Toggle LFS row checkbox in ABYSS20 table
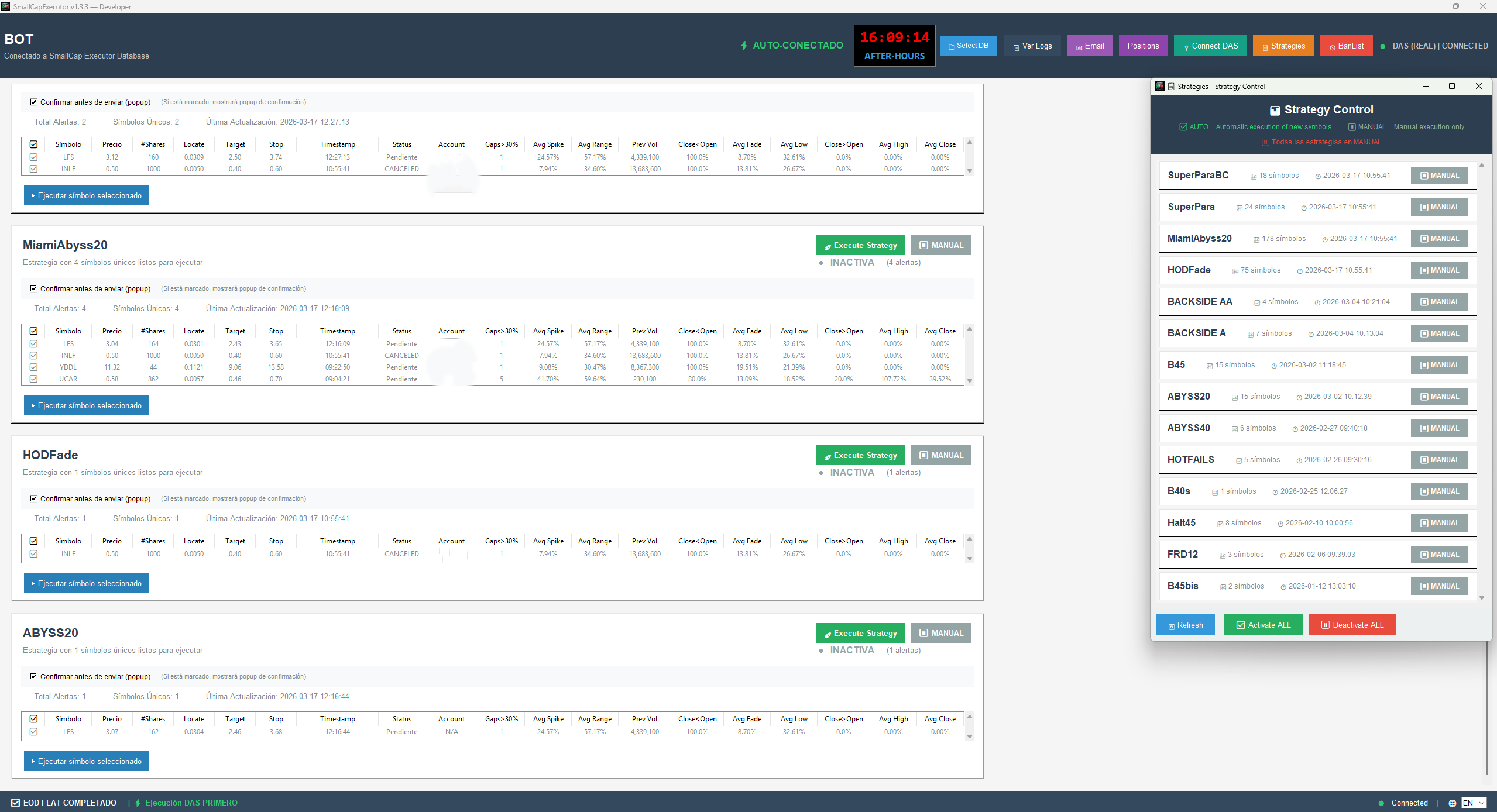The width and height of the screenshot is (1497, 812). pyautogui.click(x=33, y=732)
